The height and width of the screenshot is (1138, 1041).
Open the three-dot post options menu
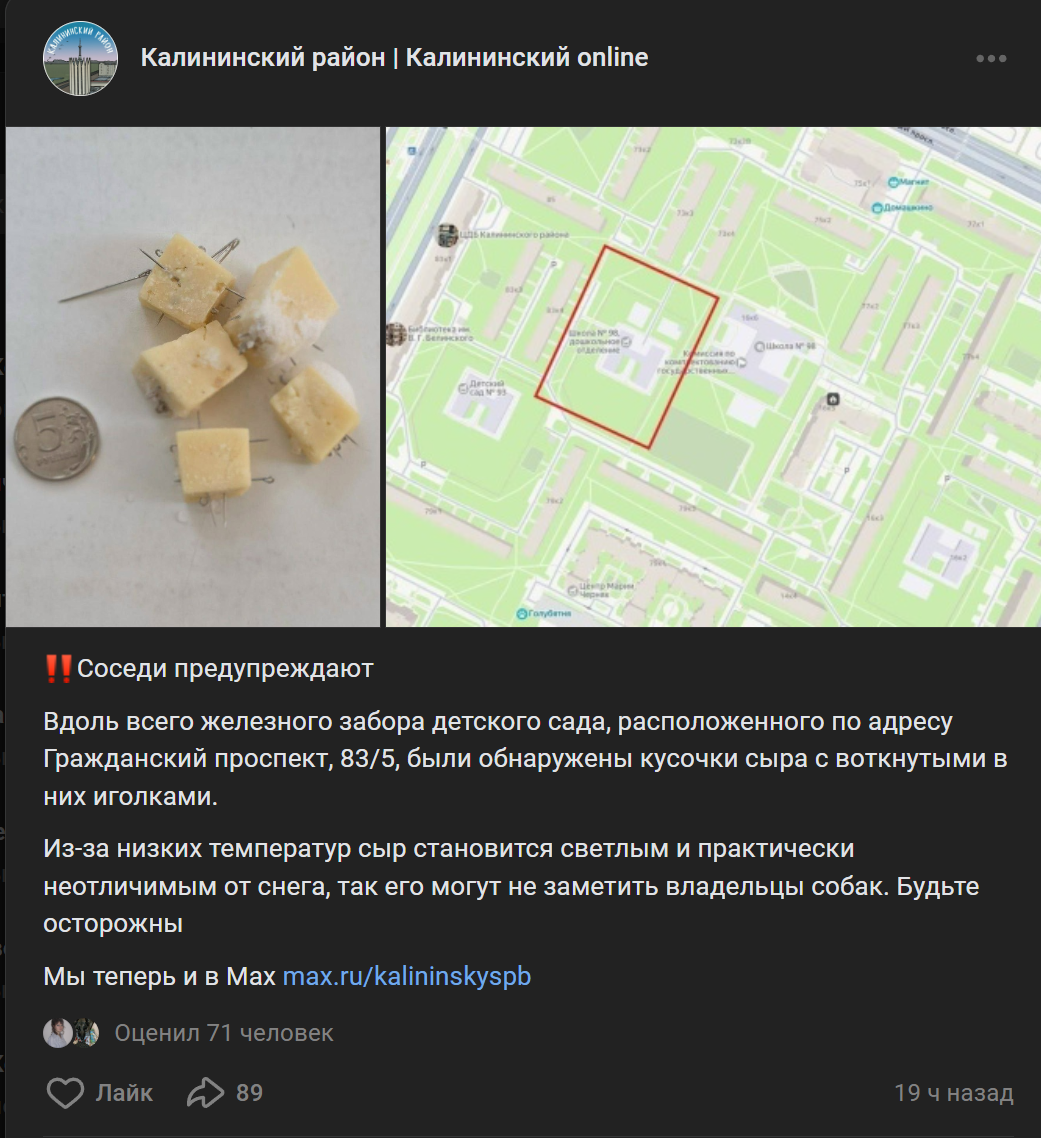pos(991,58)
